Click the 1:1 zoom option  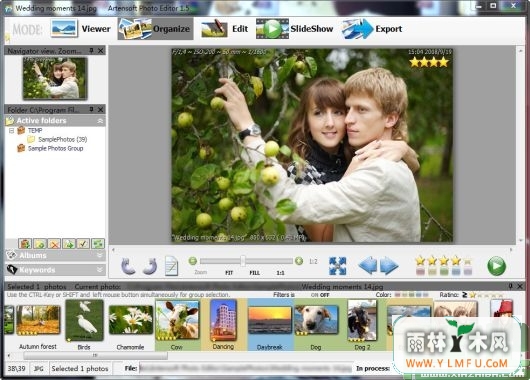click(x=280, y=273)
